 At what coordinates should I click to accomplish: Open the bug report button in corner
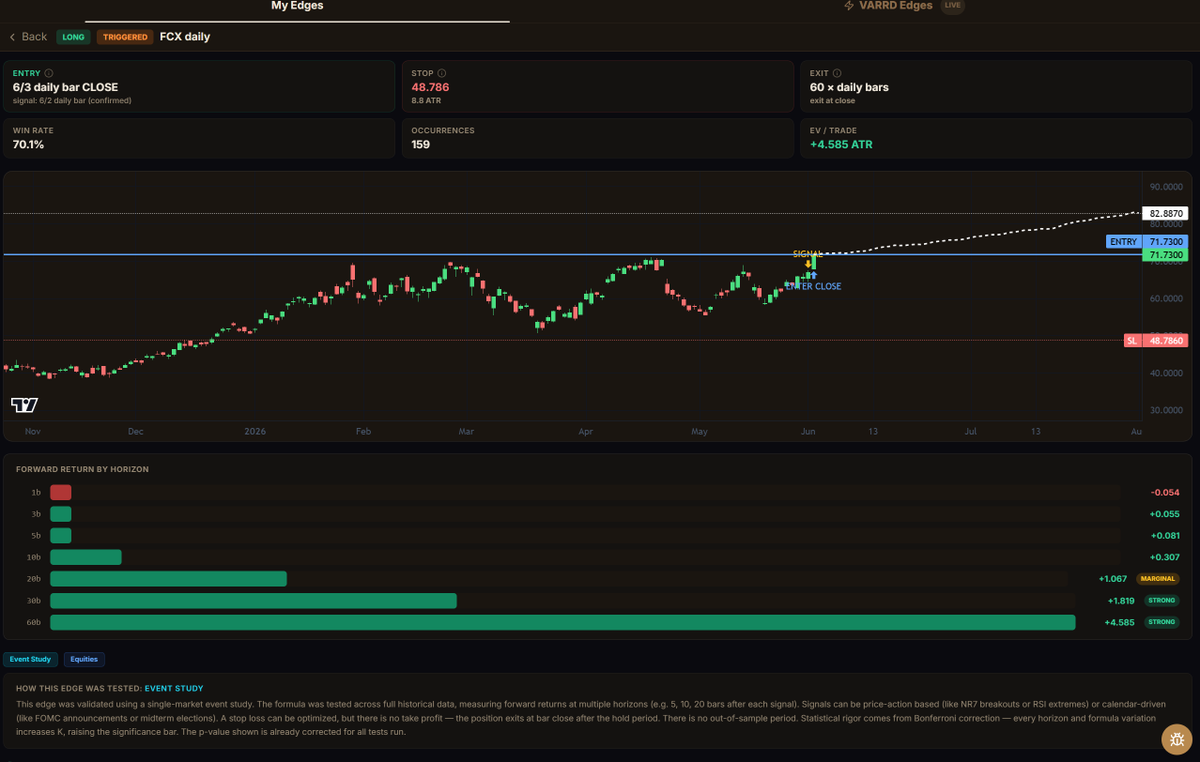click(x=1176, y=741)
